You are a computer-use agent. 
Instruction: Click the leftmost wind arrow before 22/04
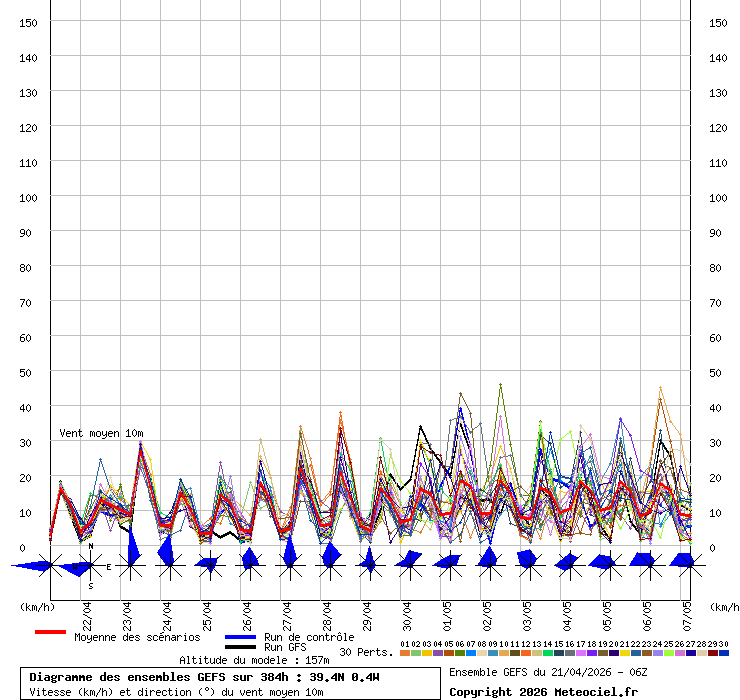point(32,566)
